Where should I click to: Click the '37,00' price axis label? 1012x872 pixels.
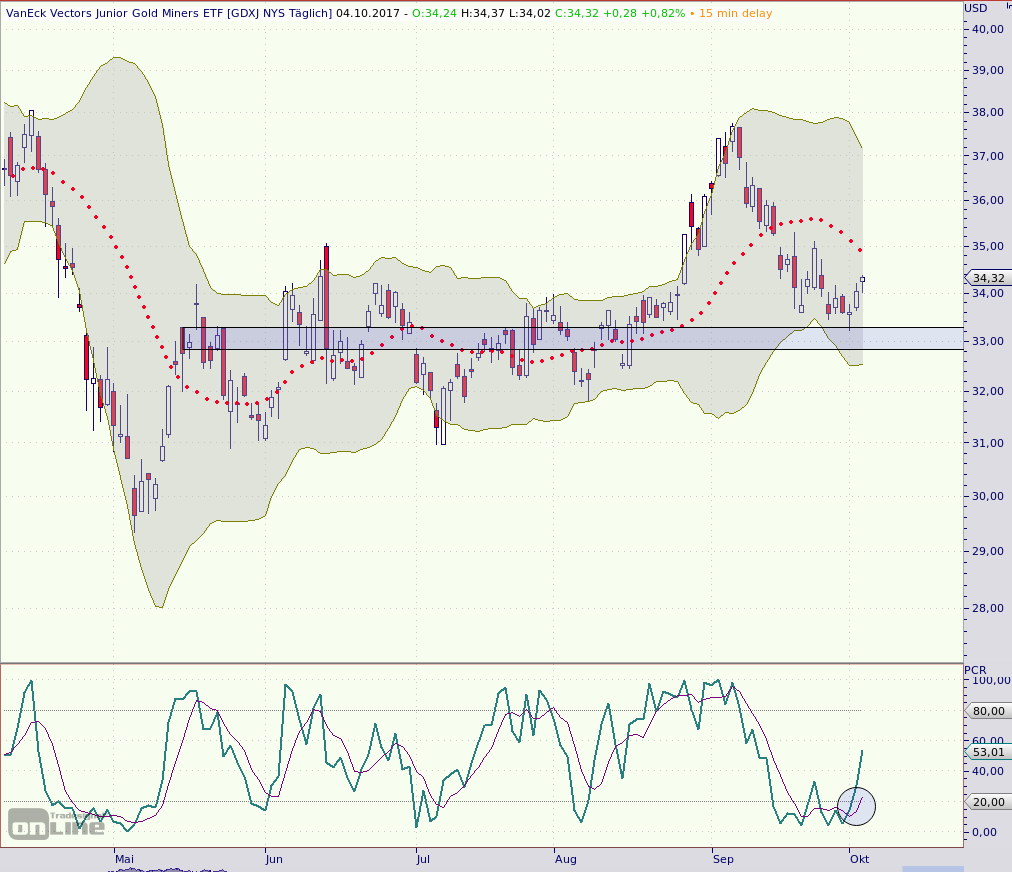click(x=987, y=156)
